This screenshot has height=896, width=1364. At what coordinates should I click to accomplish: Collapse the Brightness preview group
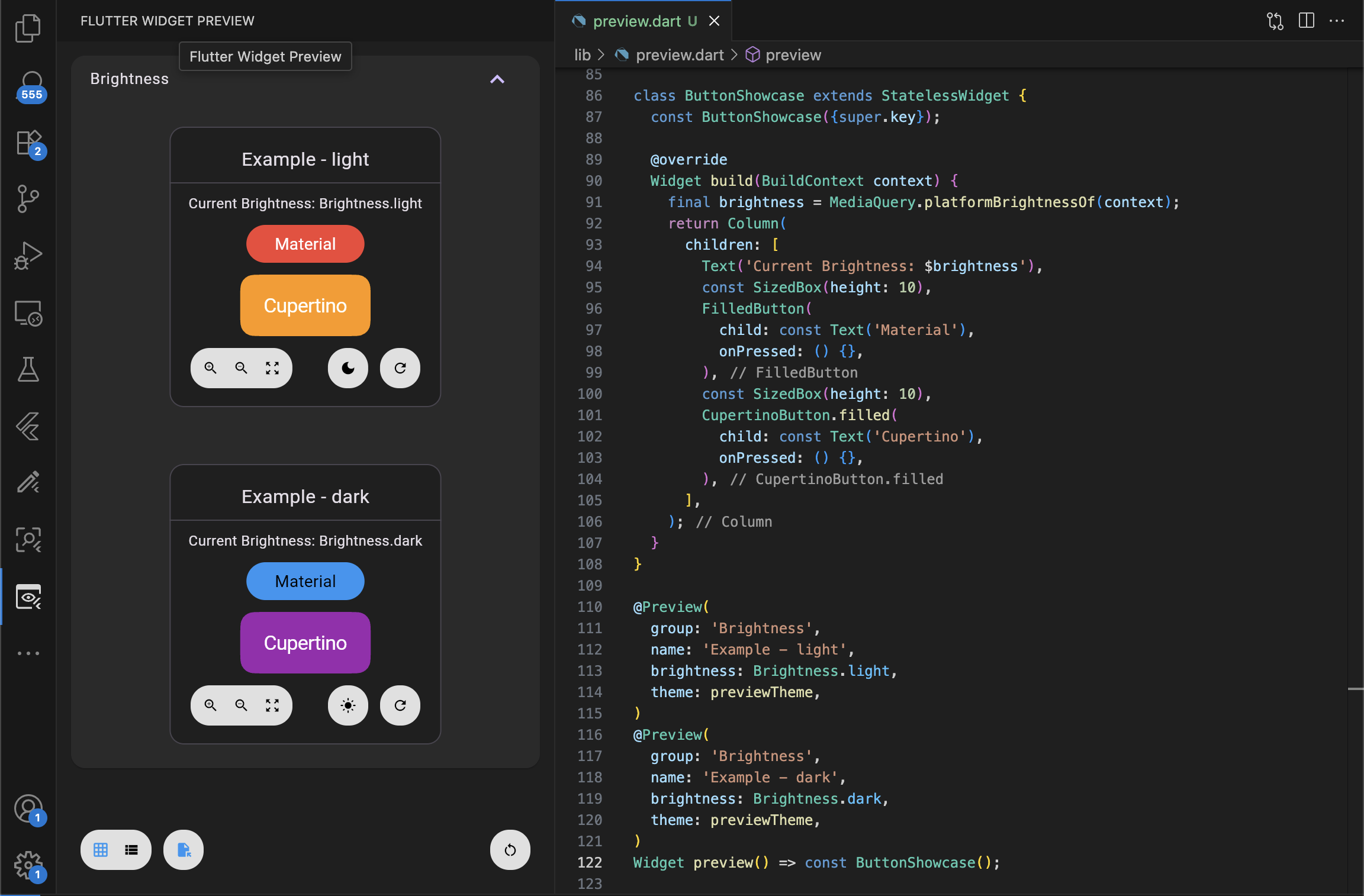click(x=496, y=79)
